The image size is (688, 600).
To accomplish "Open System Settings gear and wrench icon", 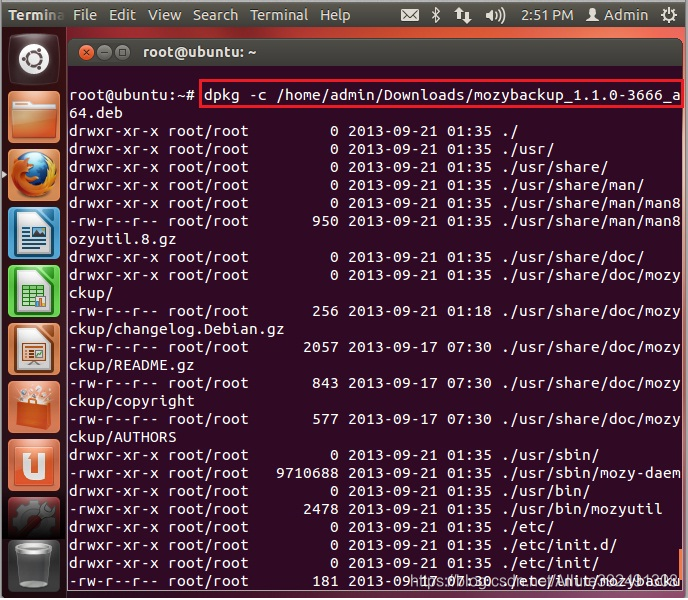I will click(x=34, y=520).
